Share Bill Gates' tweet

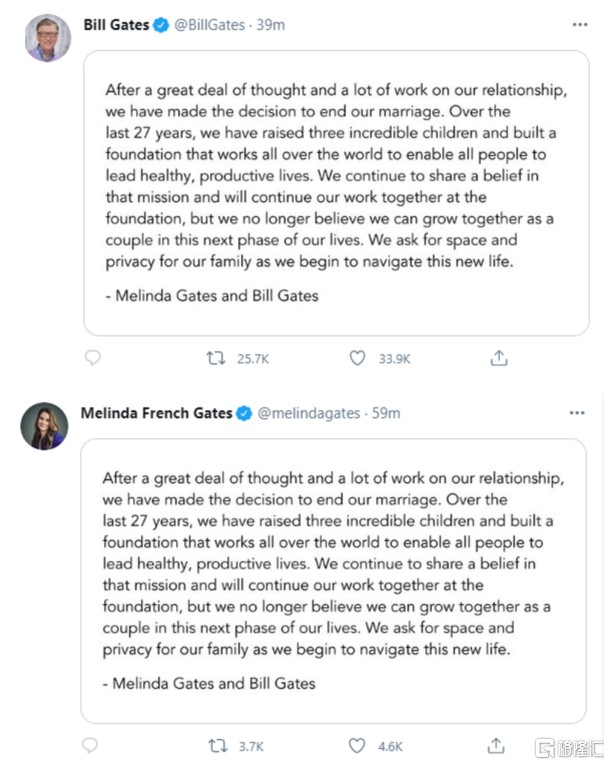[x=499, y=358]
